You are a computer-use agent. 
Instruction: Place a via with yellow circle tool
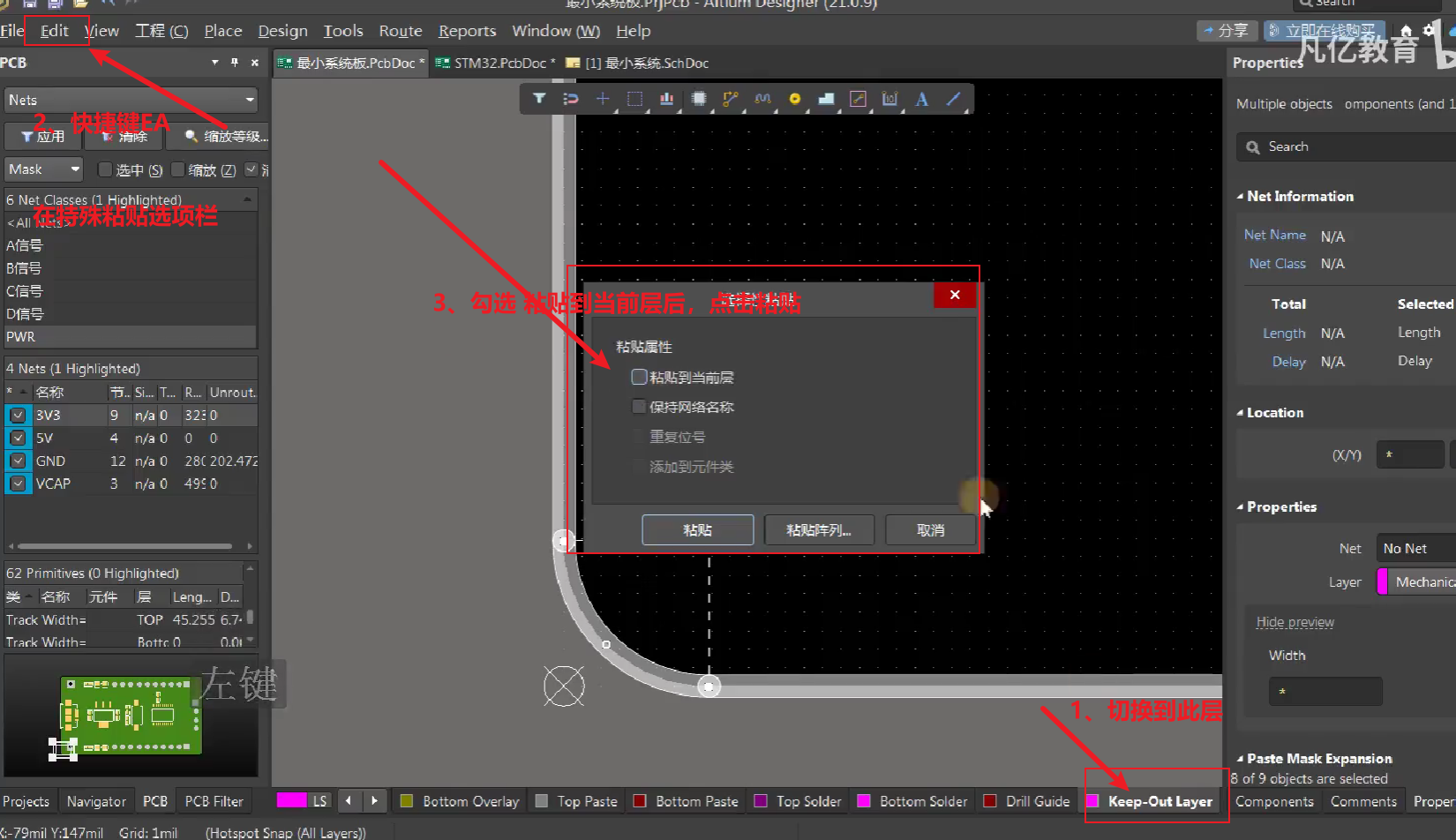[794, 99]
